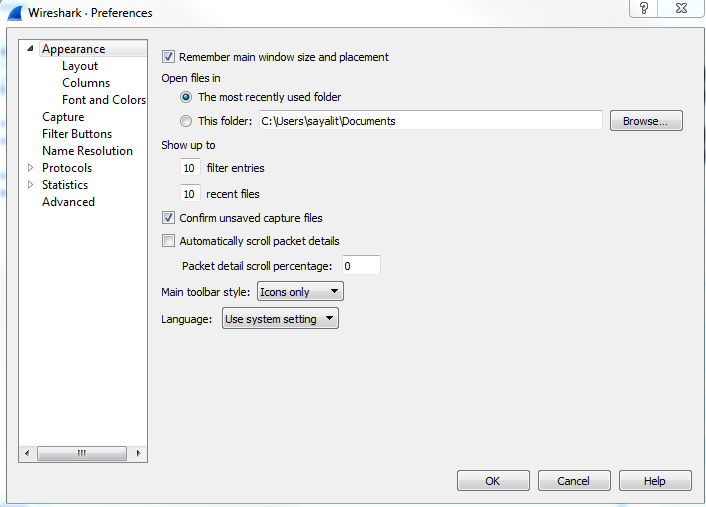The width and height of the screenshot is (706, 507).
Task: Click the Packet detail scroll percentage field
Action: tap(360, 266)
